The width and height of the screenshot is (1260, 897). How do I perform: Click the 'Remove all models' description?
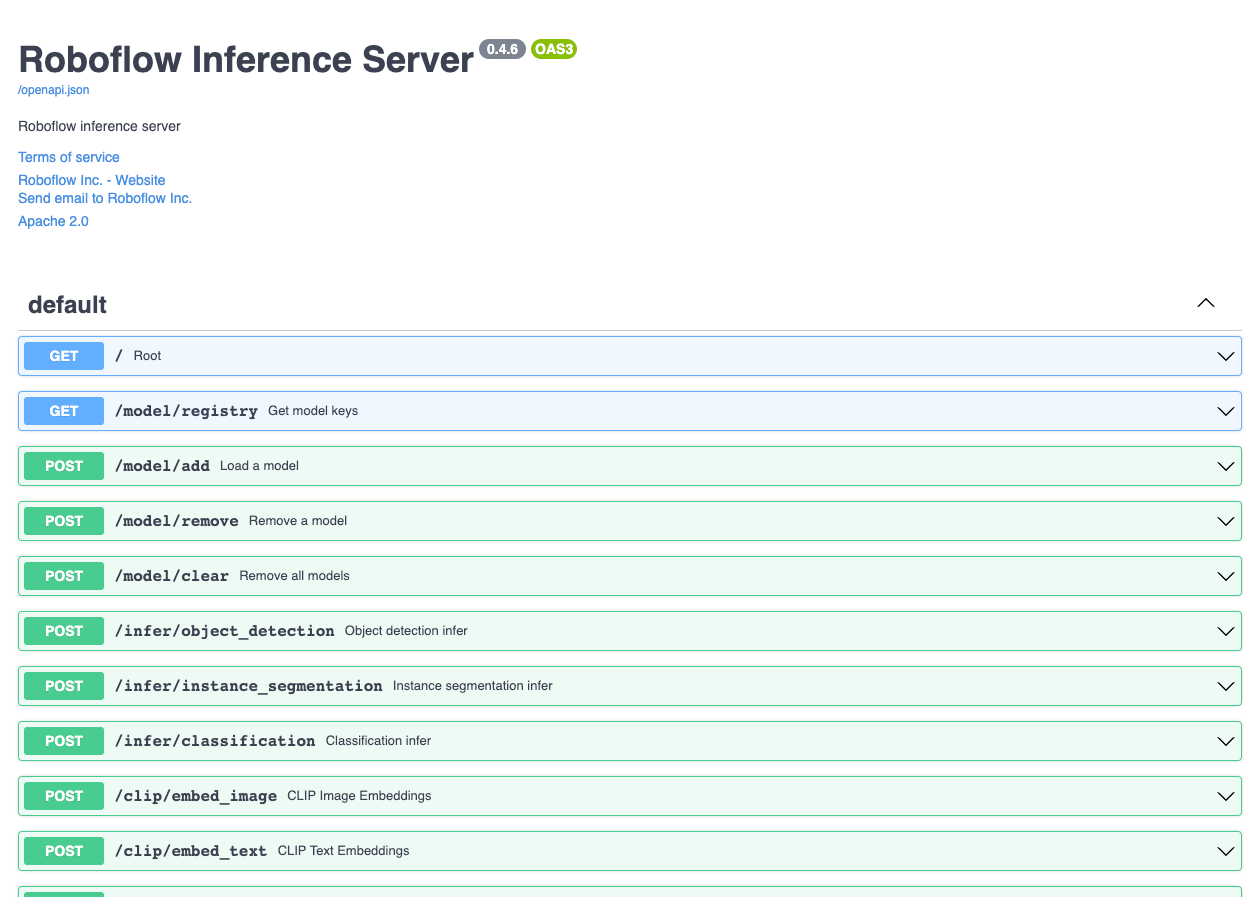294,576
